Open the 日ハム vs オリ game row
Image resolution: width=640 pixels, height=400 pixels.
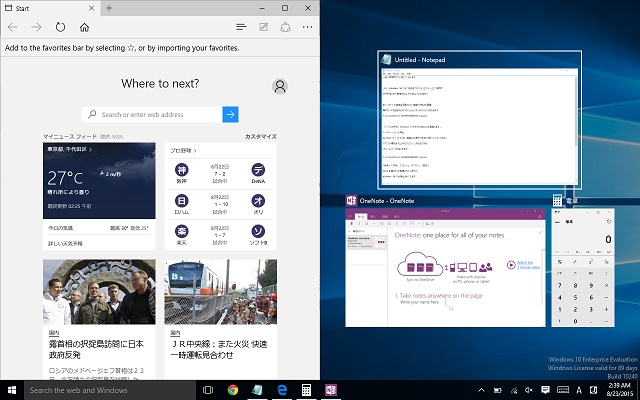pyautogui.click(x=220, y=204)
